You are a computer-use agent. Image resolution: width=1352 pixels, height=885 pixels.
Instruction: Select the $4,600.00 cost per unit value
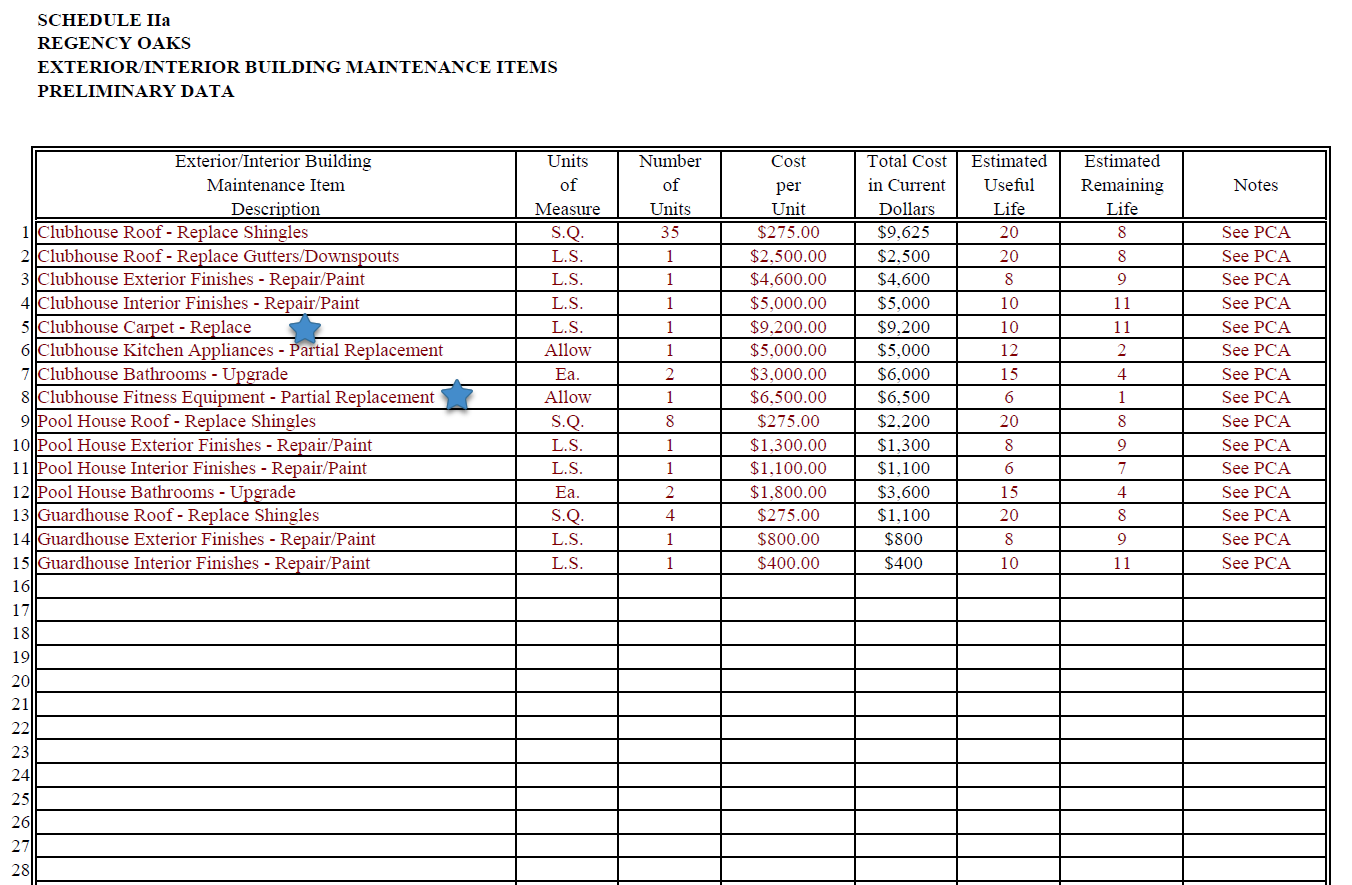tap(788, 279)
